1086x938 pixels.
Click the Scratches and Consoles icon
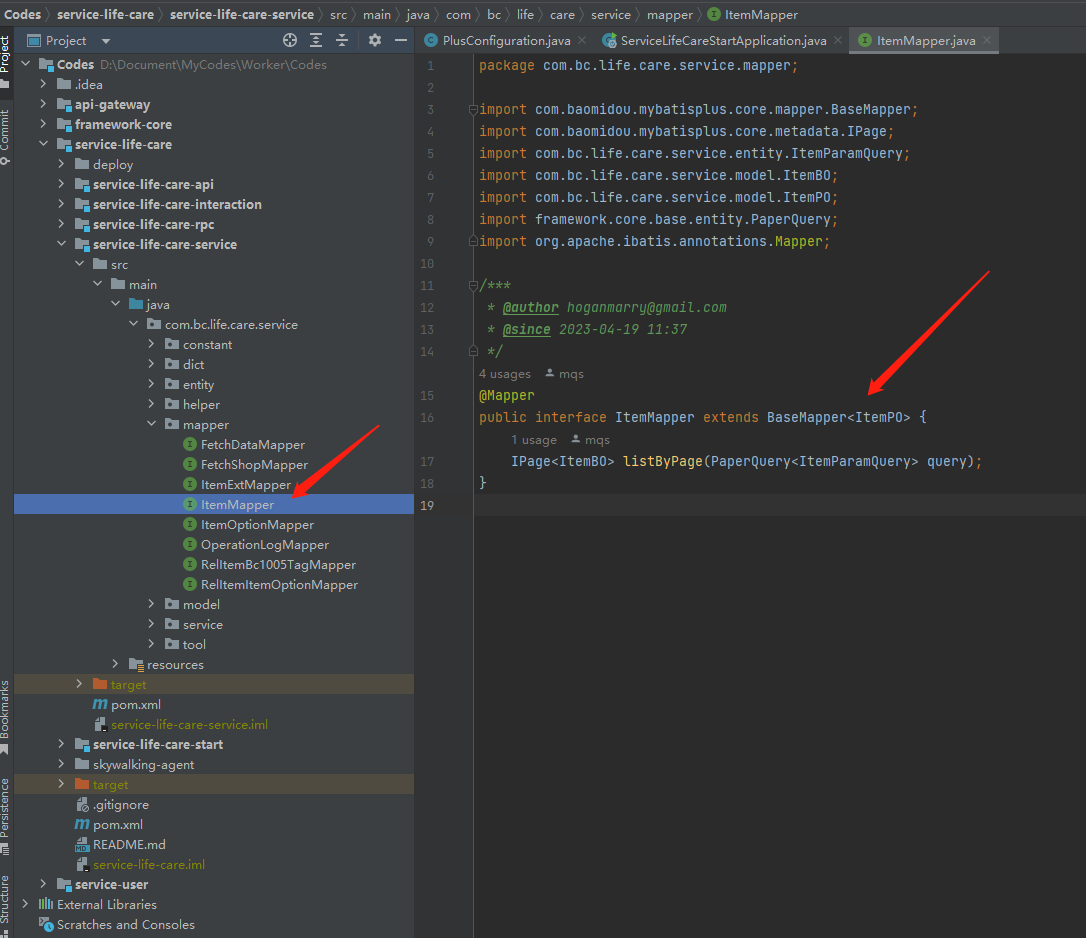pyautogui.click(x=46, y=925)
